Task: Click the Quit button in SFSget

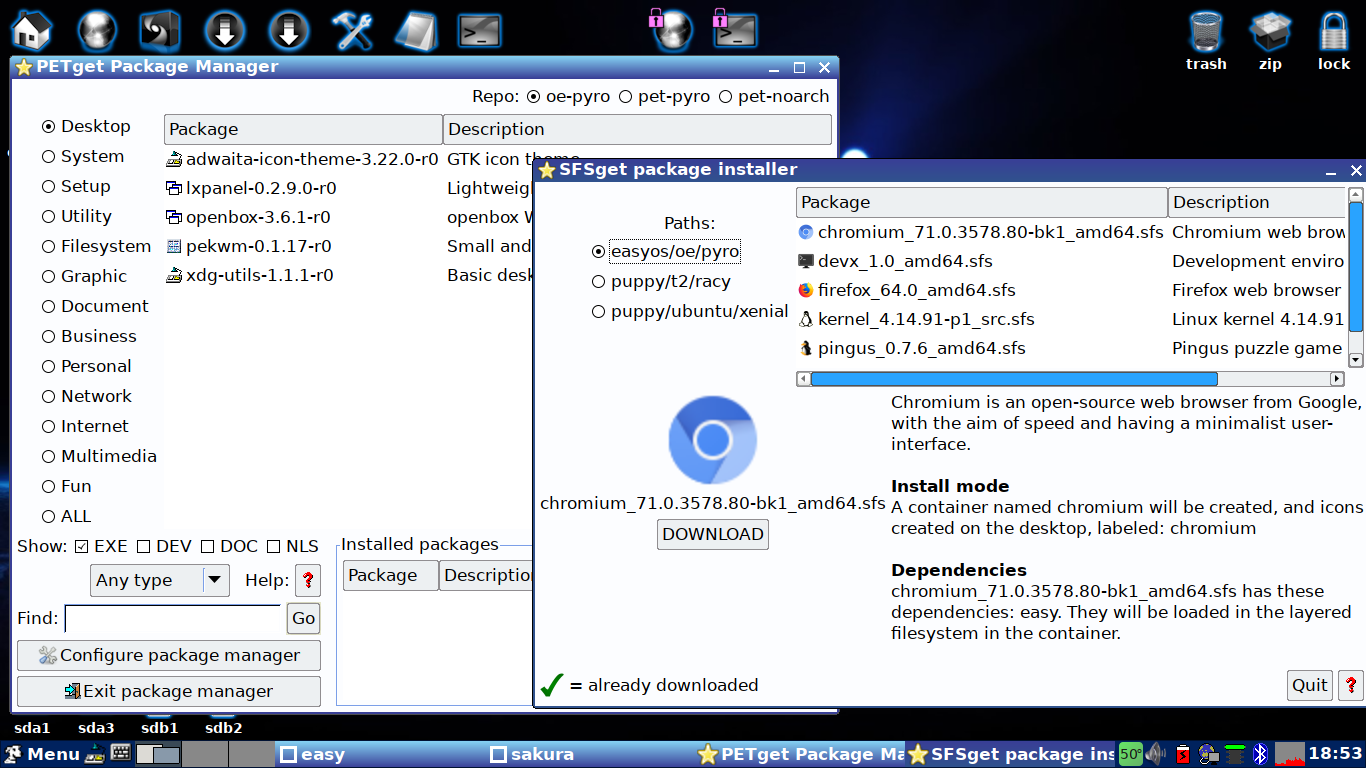Action: pos(1310,685)
